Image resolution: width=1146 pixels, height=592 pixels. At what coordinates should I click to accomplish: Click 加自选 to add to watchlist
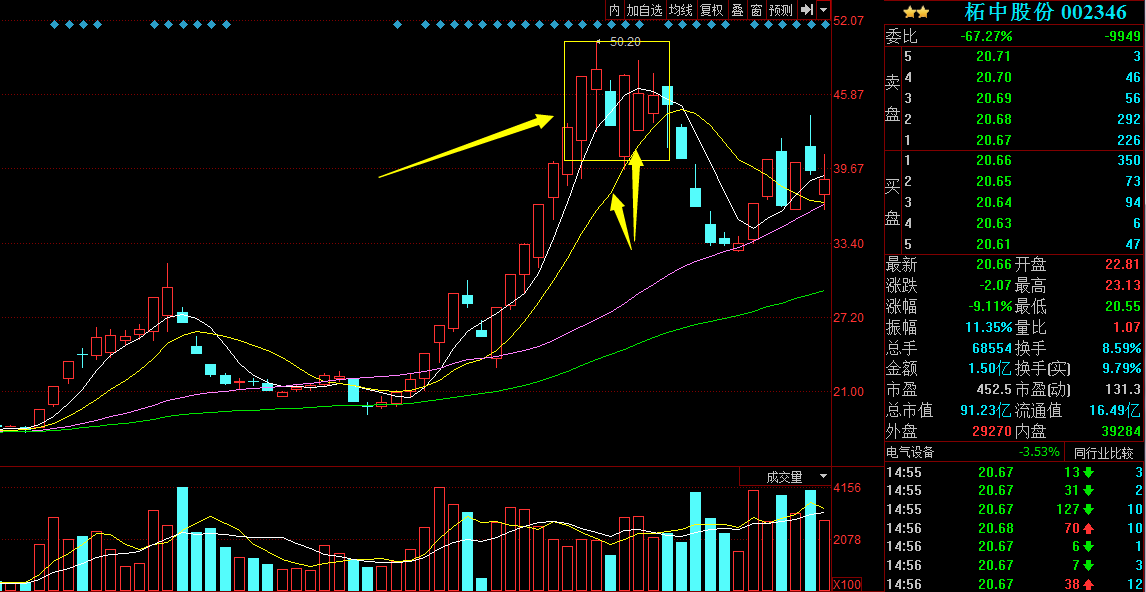(645, 10)
